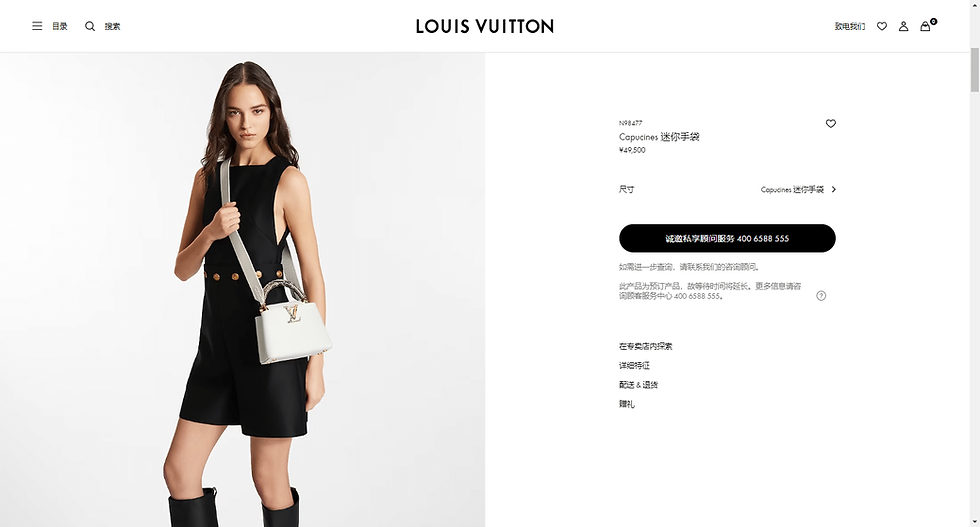This screenshot has width=980, height=527.
Task: Click the Louis Vuitton logo
Action: coord(485,26)
